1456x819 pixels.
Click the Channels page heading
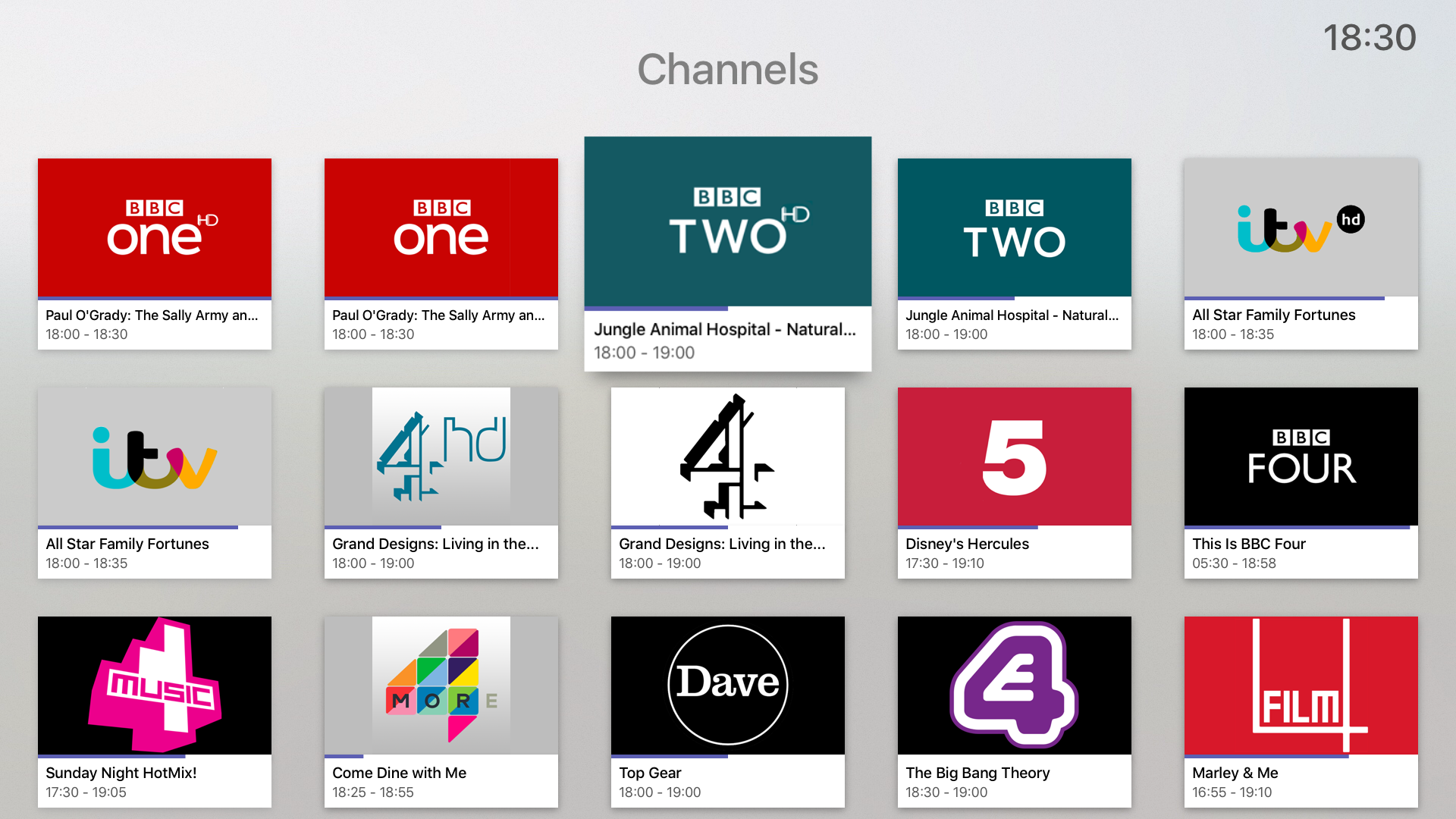pyautogui.click(x=728, y=70)
